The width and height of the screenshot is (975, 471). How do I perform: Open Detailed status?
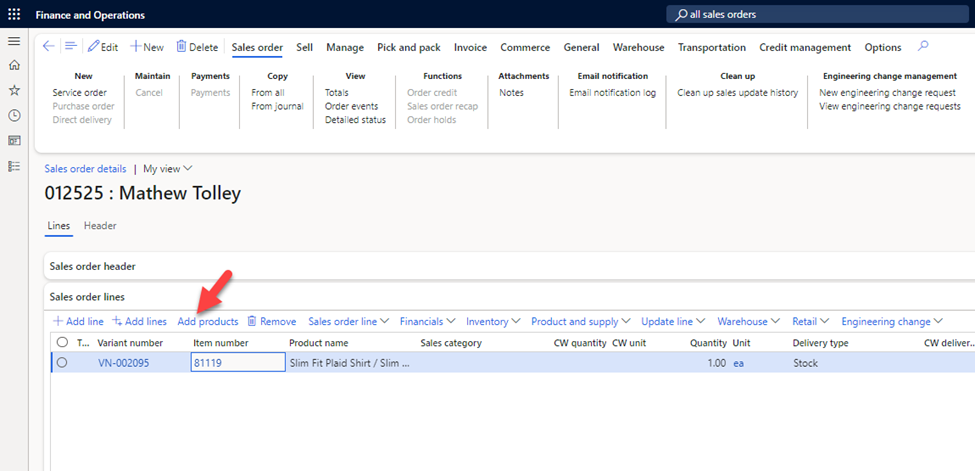click(356, 120)
